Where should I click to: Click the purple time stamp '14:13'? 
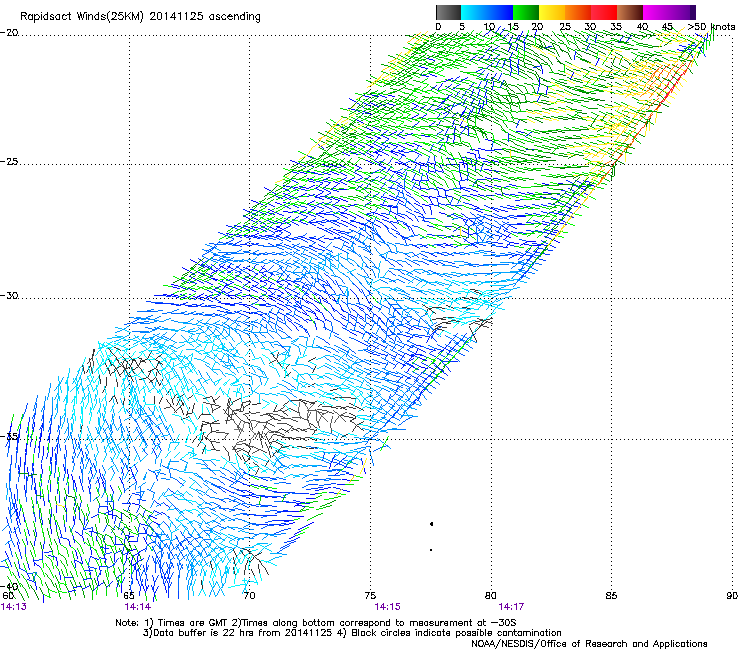click(14, 607)
